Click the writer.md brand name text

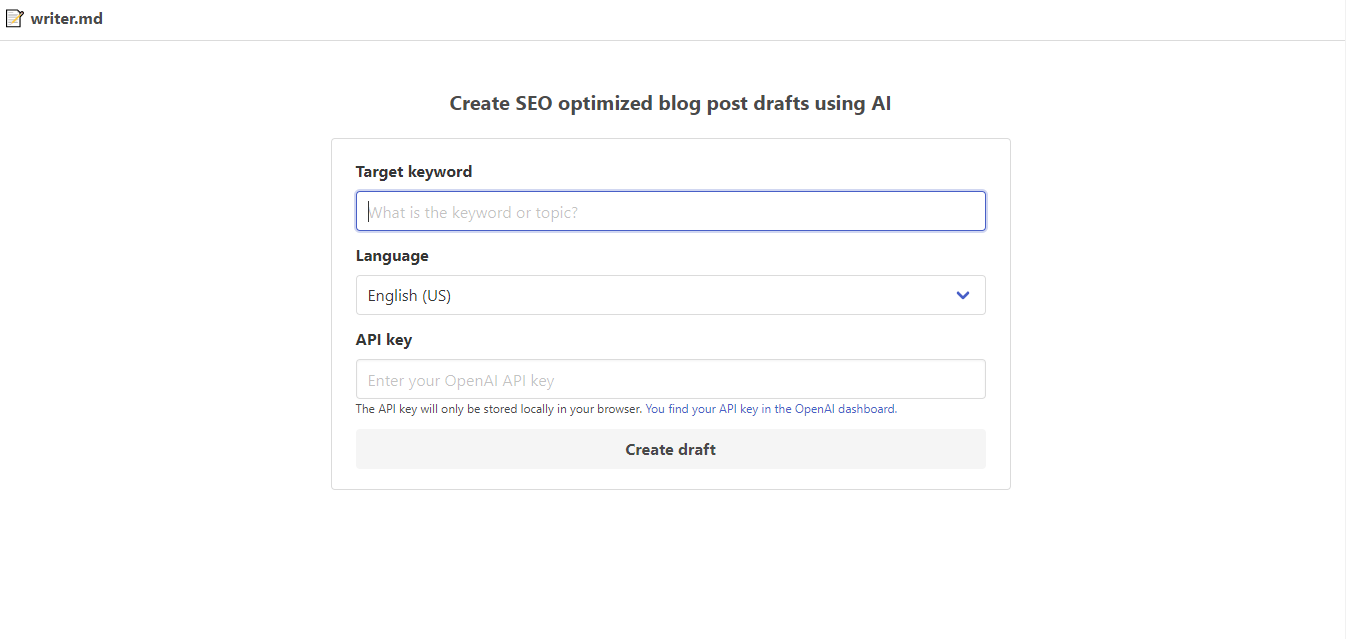(66, 18)
